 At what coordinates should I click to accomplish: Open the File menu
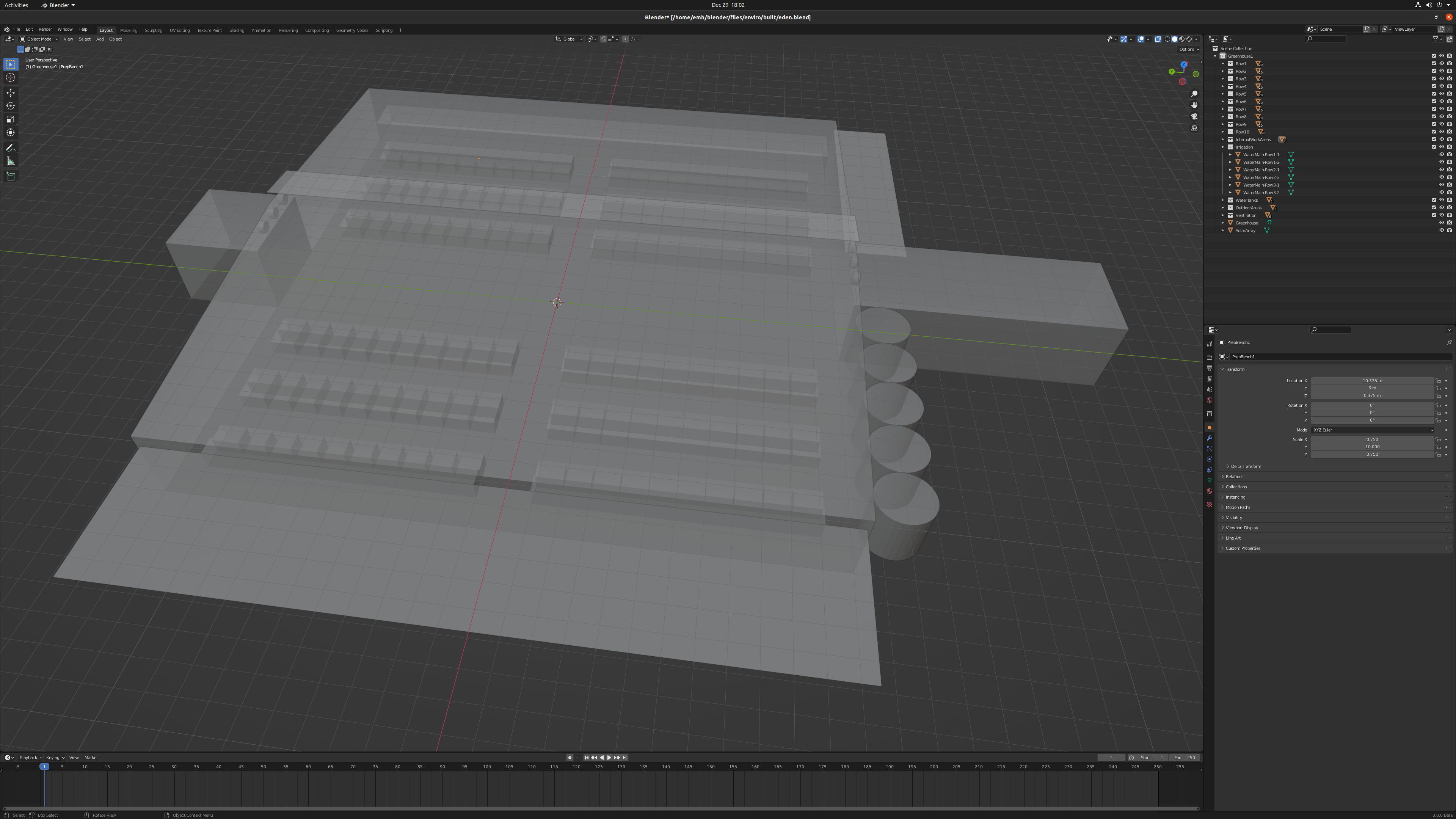point(17,30)
